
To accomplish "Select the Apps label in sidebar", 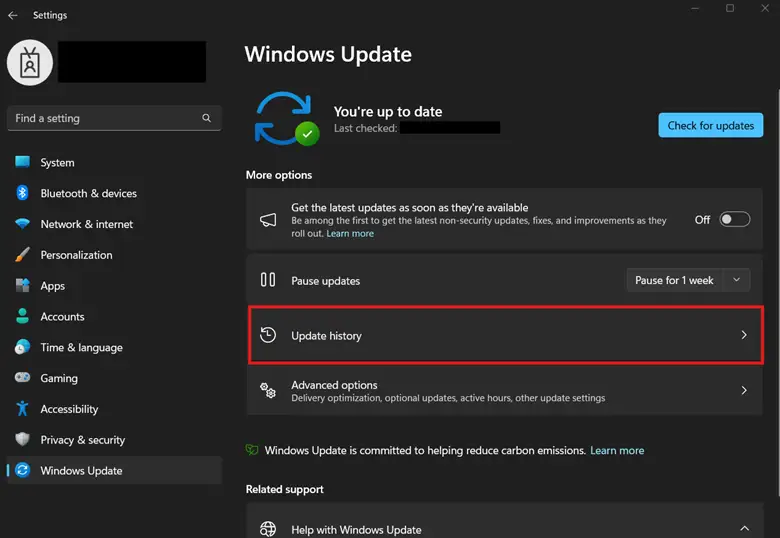I will point(52,286).
